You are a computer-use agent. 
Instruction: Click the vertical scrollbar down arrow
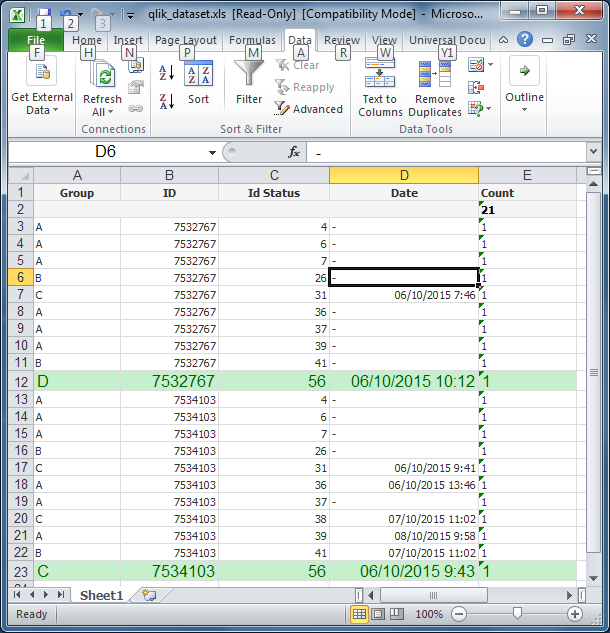click(x=593, y=579)
